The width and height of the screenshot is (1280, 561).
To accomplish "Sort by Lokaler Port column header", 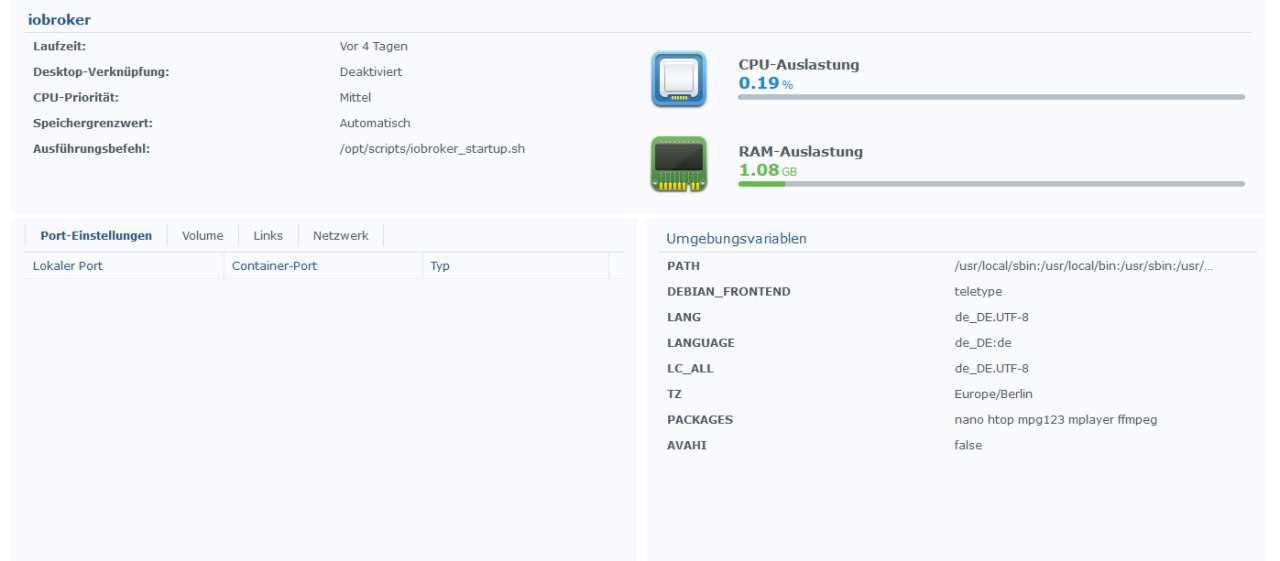I will pyautogui.click(x=123, y=266).
